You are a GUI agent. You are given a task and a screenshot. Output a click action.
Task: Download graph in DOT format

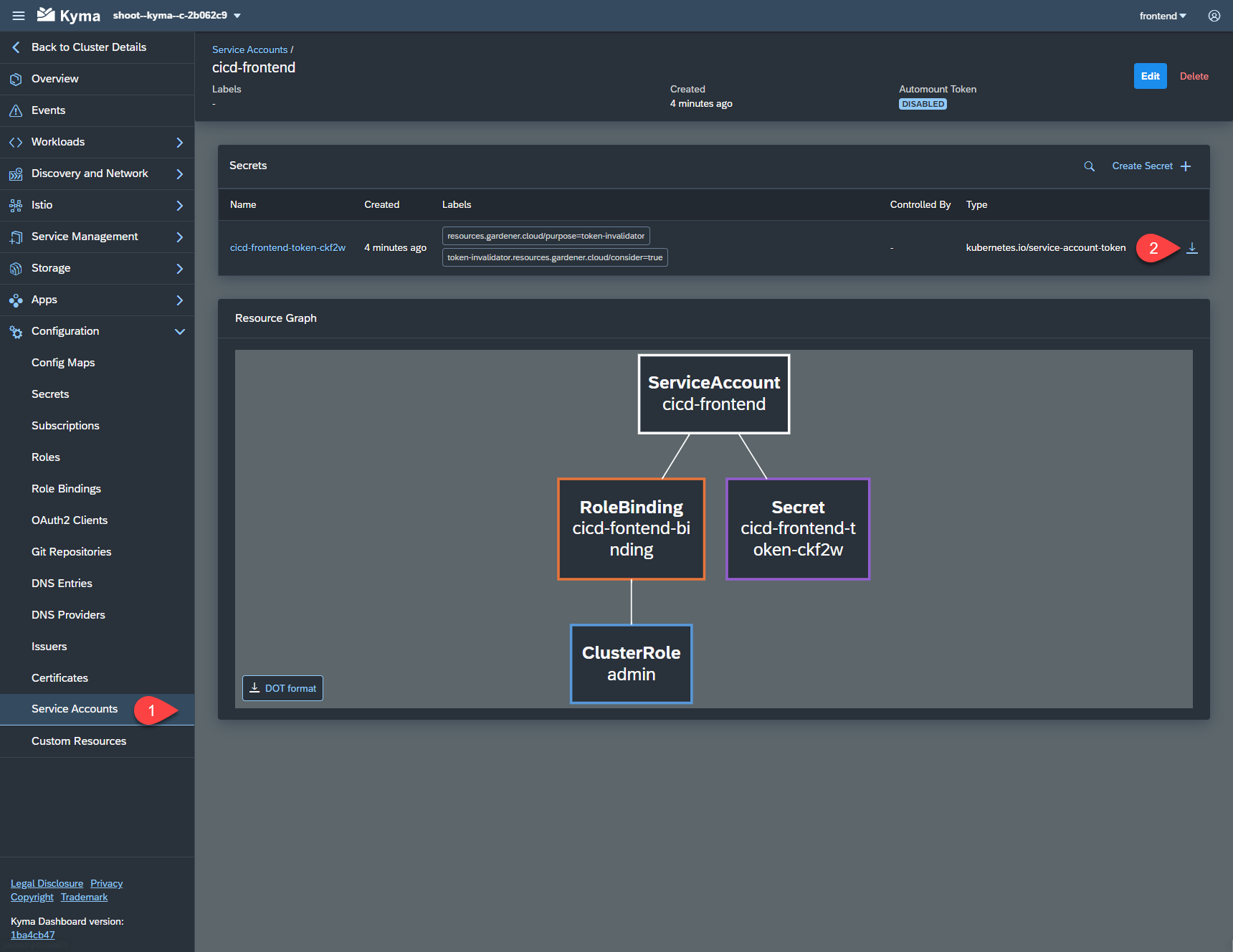click(x=282, y=688)
